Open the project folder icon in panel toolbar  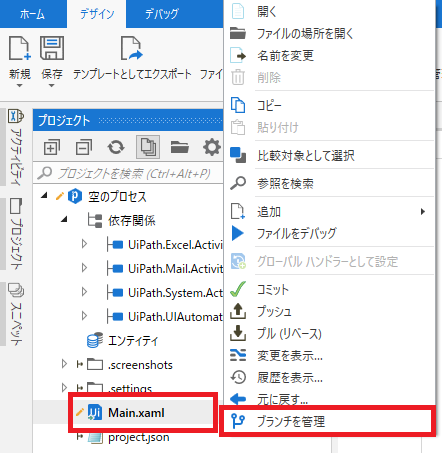(180, 147)
